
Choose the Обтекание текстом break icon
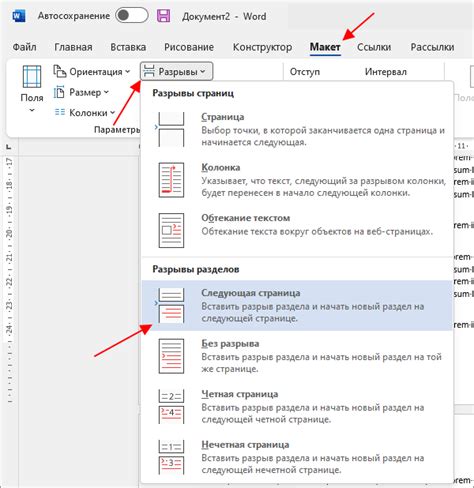pyautogui.click(x=171, y=230)
